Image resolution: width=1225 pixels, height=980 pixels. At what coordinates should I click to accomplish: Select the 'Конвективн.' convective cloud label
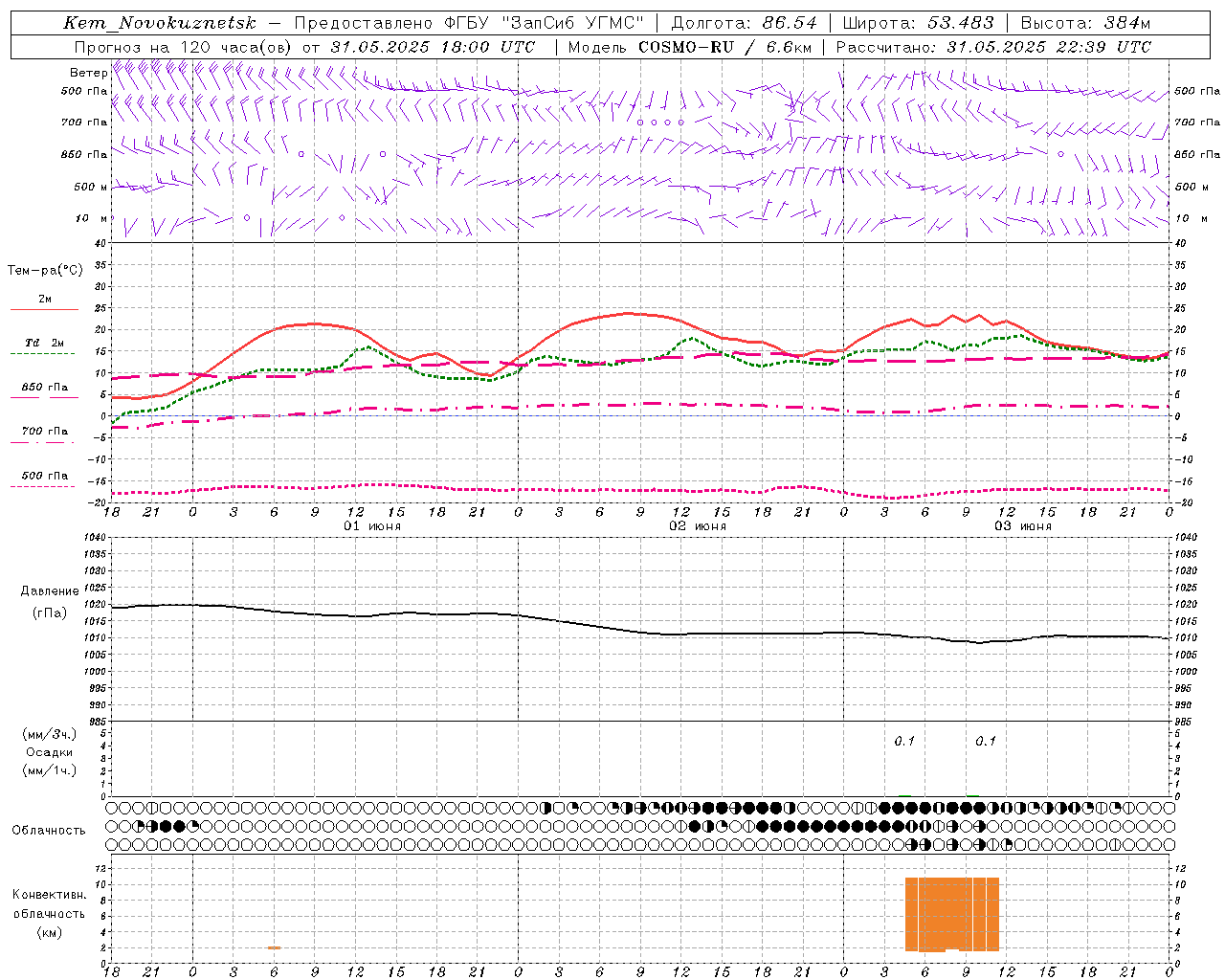click(x=49, y=895)
